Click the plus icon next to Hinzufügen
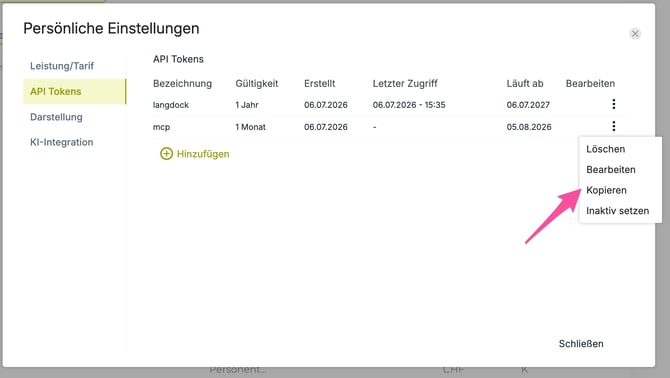Viewport: 670px width, 378px height. click(166, 154)
